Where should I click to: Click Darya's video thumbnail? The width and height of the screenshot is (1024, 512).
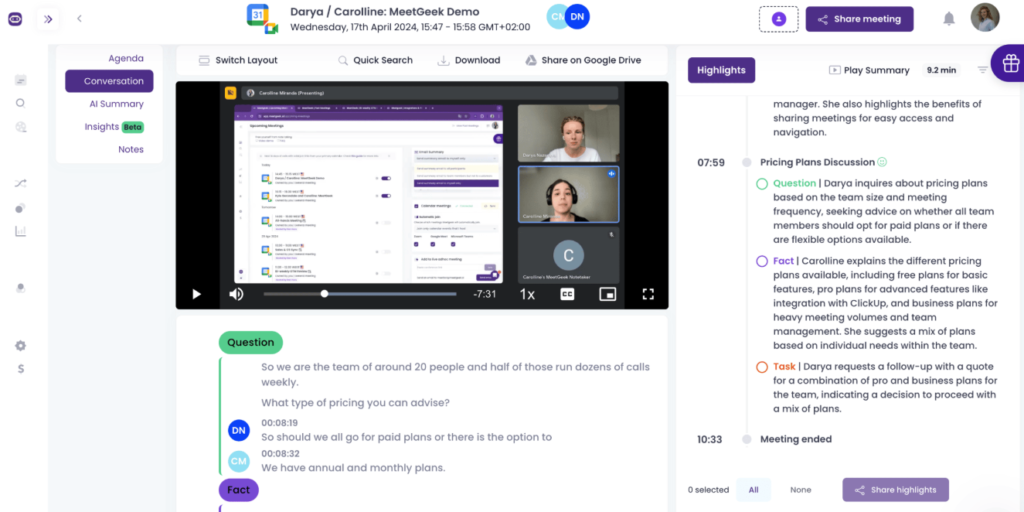pos(568,133)
